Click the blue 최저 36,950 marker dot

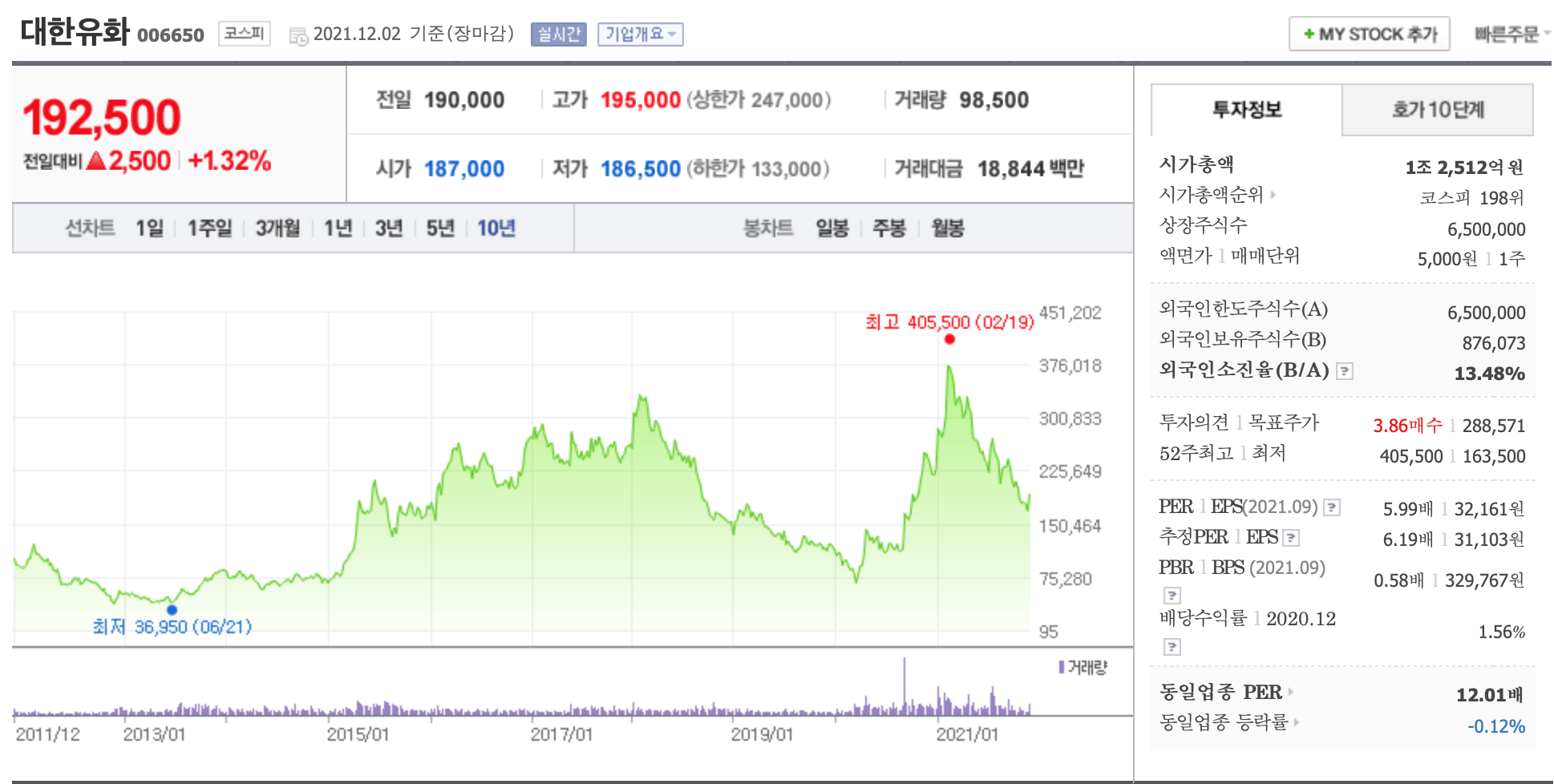[172, 610]
